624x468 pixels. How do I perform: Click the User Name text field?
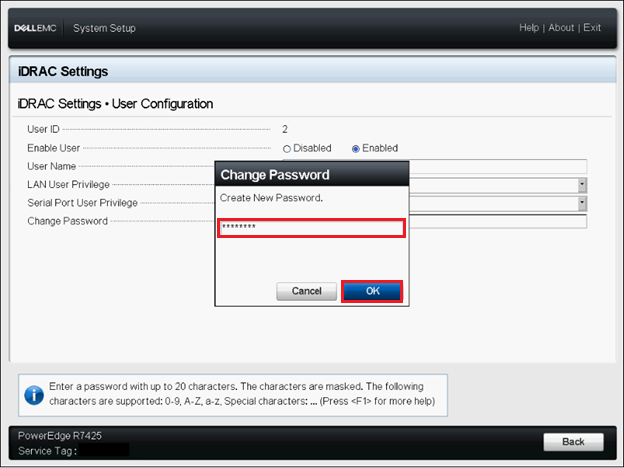[x=497, y=166]
